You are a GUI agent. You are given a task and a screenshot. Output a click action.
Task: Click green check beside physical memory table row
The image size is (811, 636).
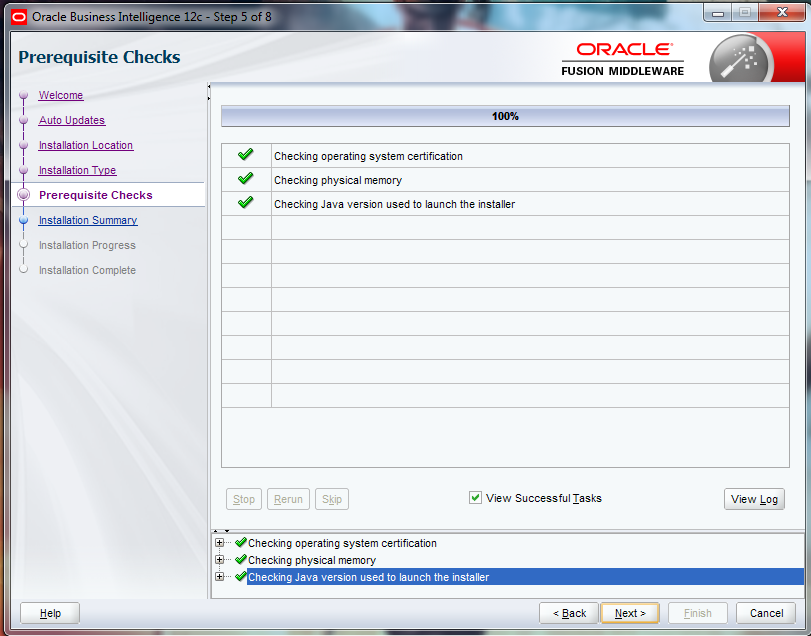(246, 179)
